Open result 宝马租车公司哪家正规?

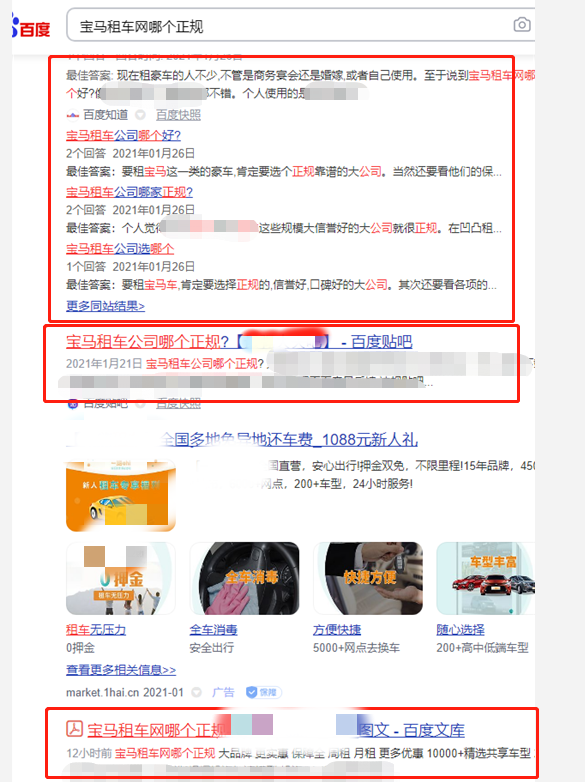[129, 192]
